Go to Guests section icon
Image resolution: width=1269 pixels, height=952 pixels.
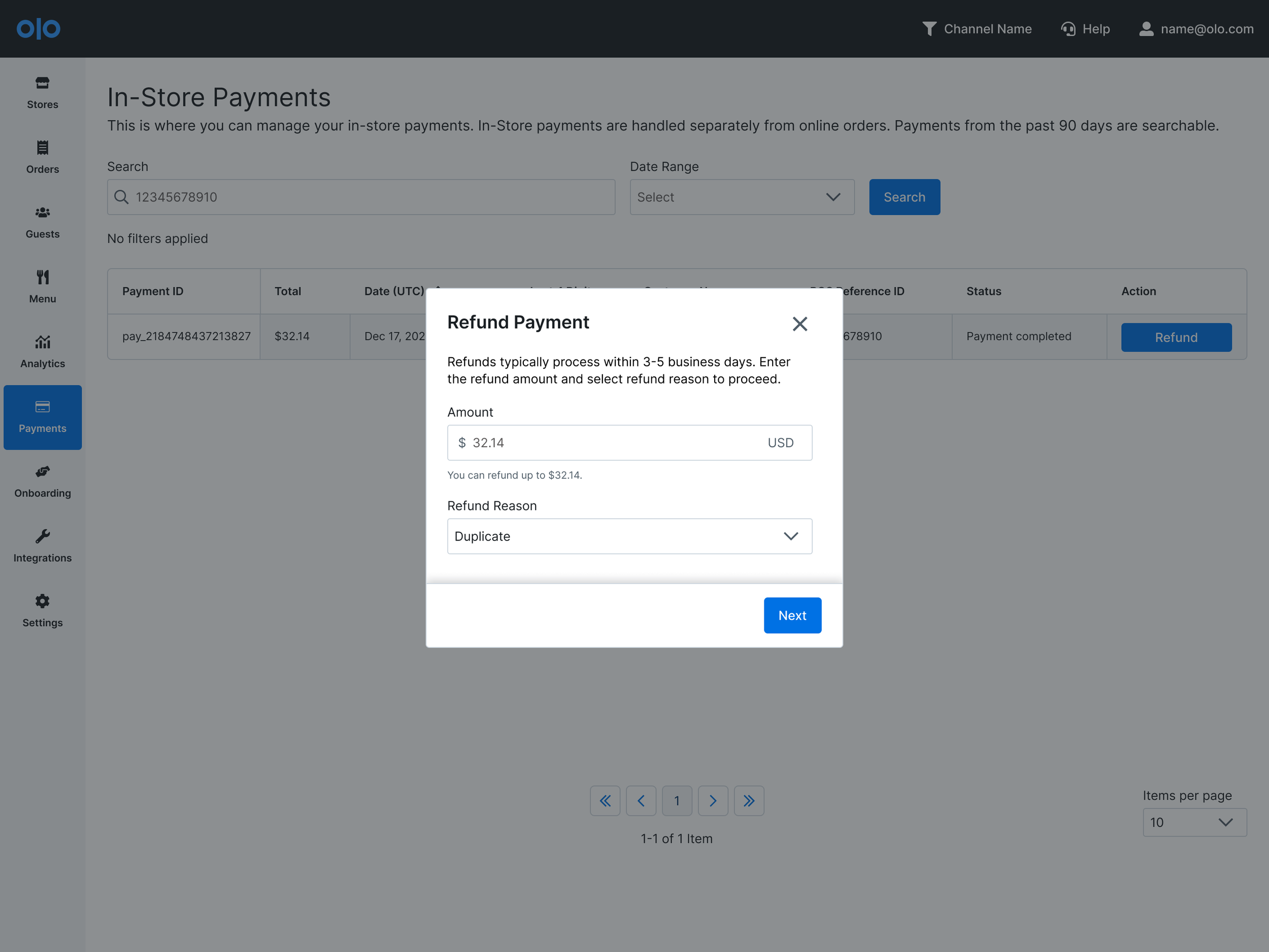(x=43, y=213)
